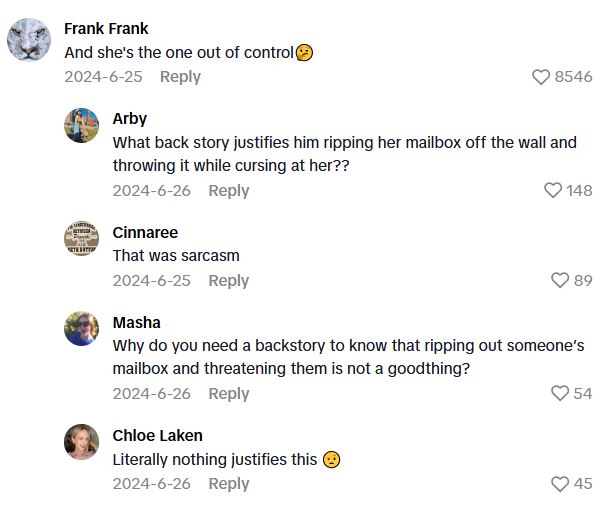611x511 pixels.
Task: Click the Cinnaree username
Action: click(145, 232)
